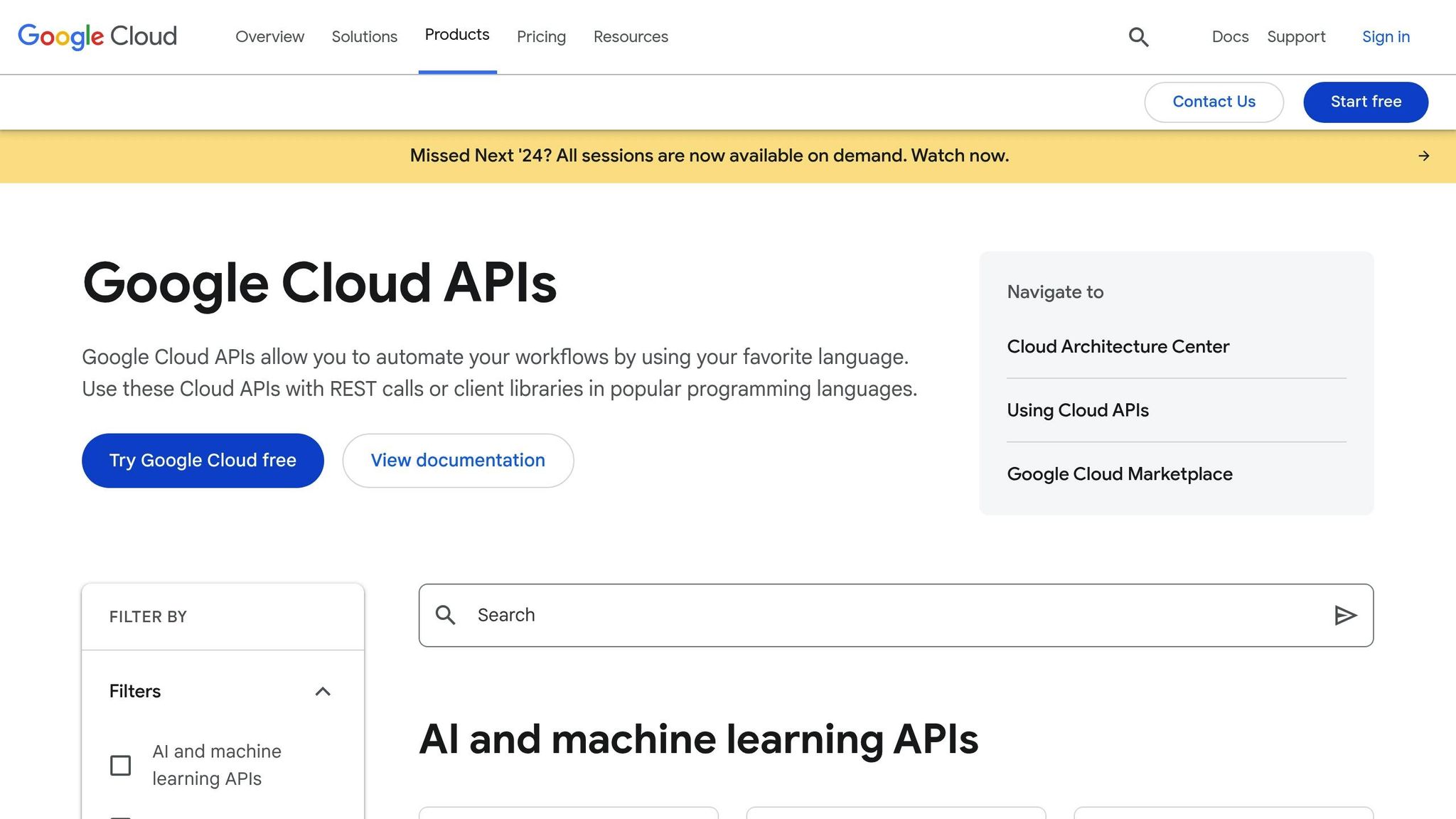The image size is (1456, 819).
Task: Submit the search with the send arrow icon
Action: [x=1345, y=616]
